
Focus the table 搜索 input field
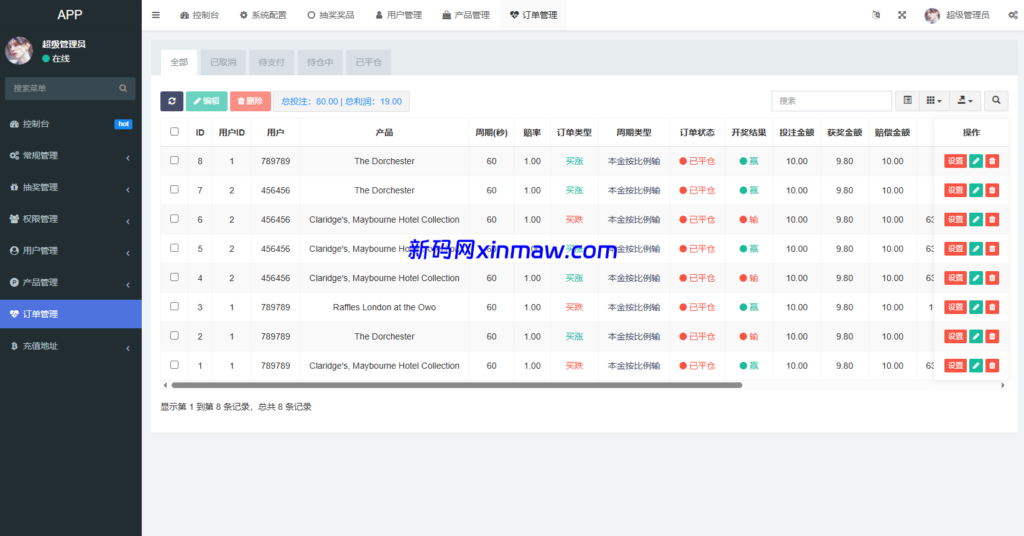tap(831, 101)
